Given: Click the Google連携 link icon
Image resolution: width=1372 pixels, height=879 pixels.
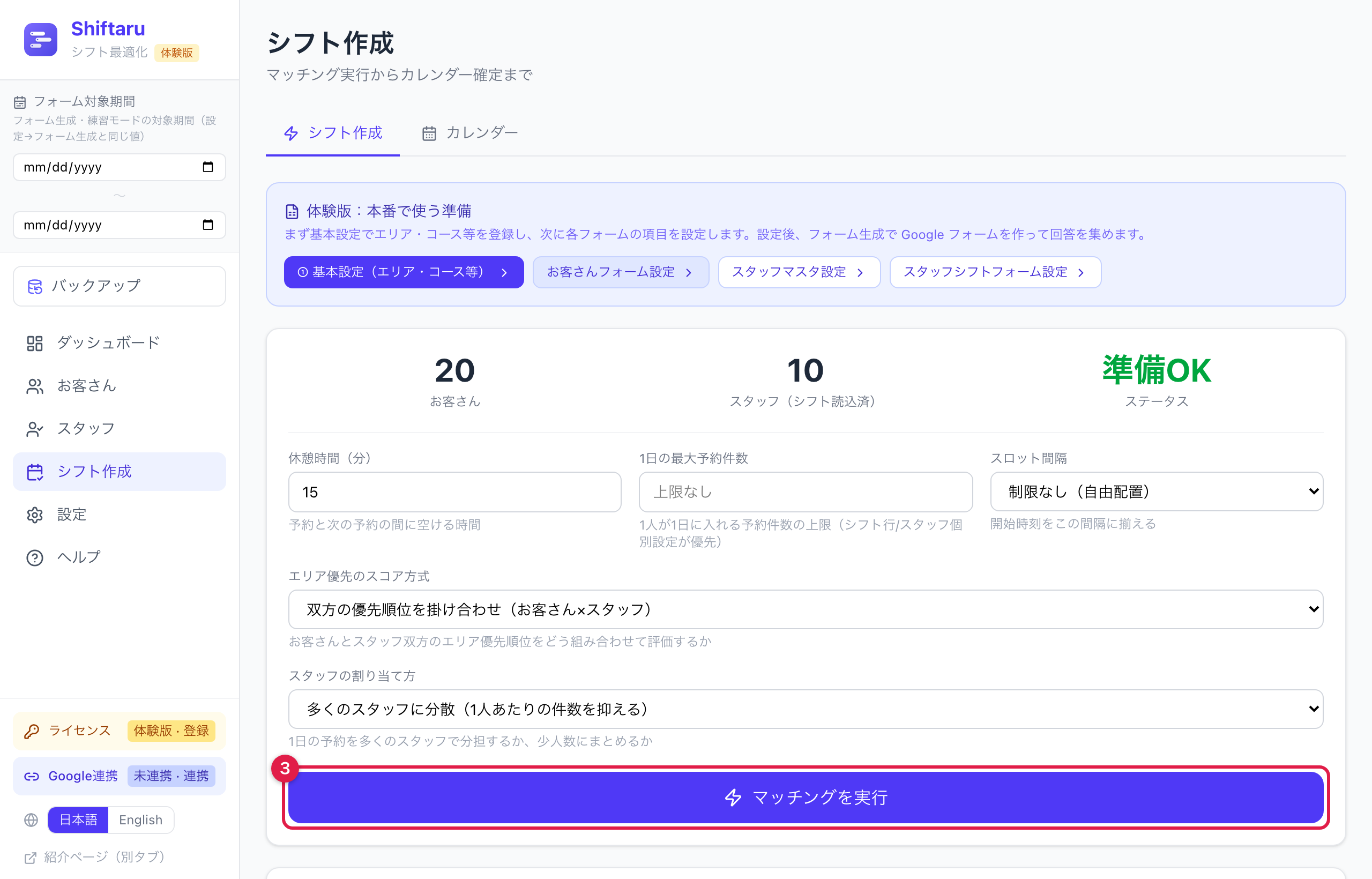Looking at the screenshot, I should pos(32,776).
